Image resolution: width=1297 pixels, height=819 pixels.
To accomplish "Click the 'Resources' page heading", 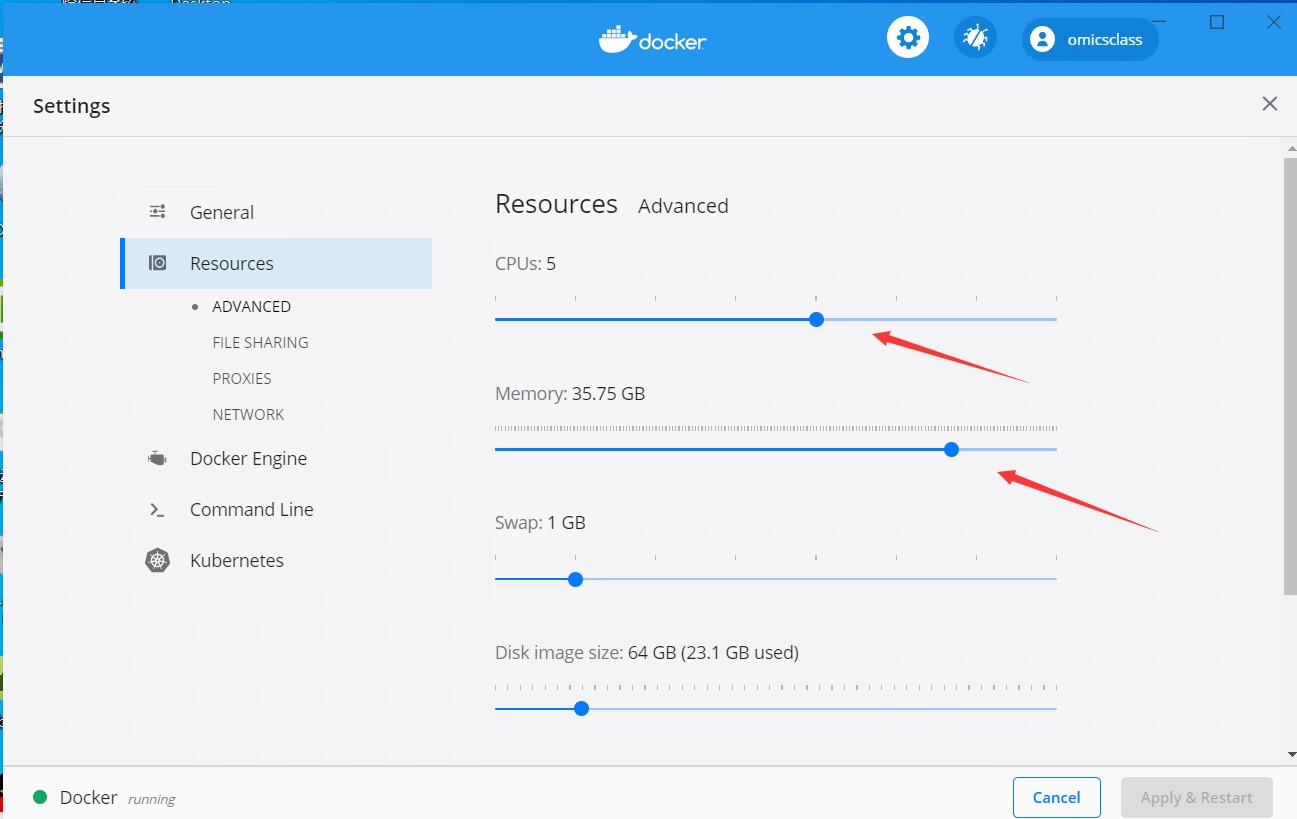I will [x=556, y=204].
